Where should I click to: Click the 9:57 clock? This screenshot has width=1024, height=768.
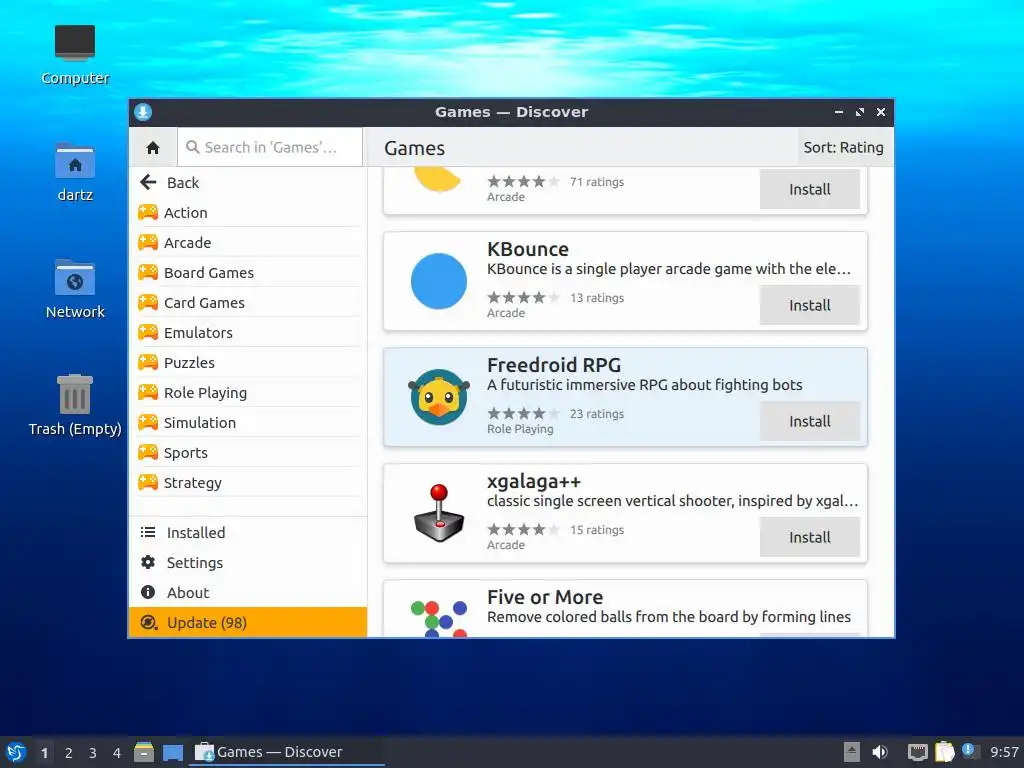point(1004,752)
